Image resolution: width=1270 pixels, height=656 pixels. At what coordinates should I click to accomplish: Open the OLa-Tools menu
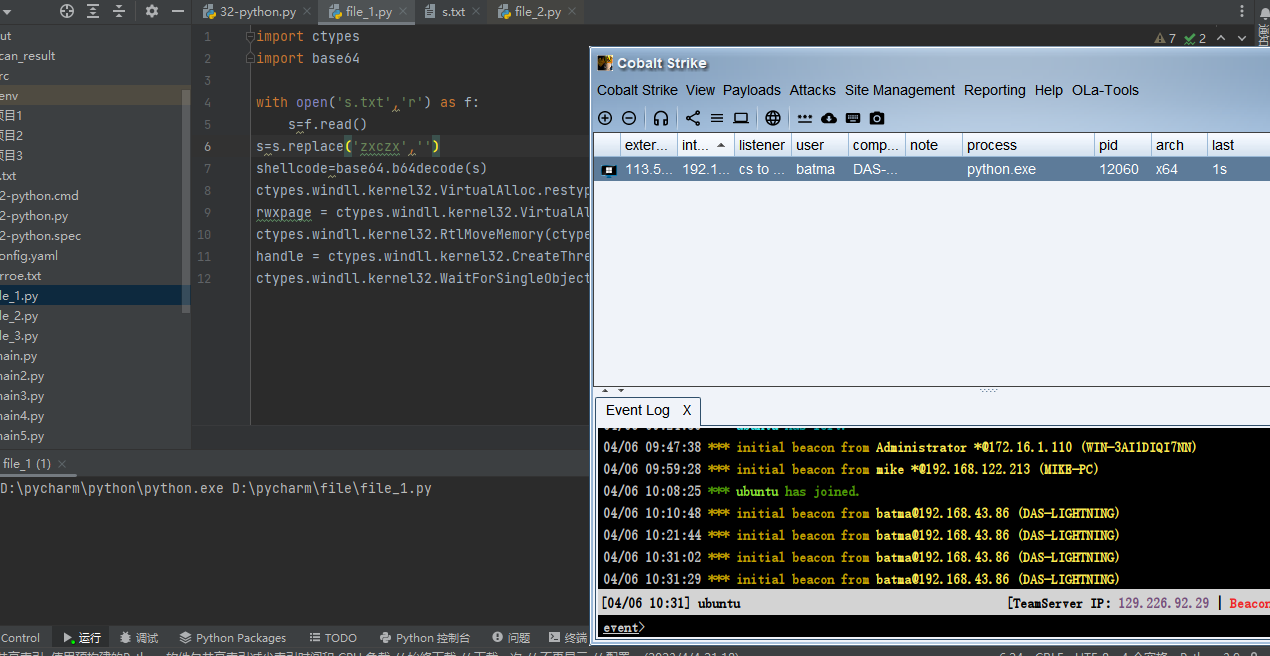[1105, 90]
